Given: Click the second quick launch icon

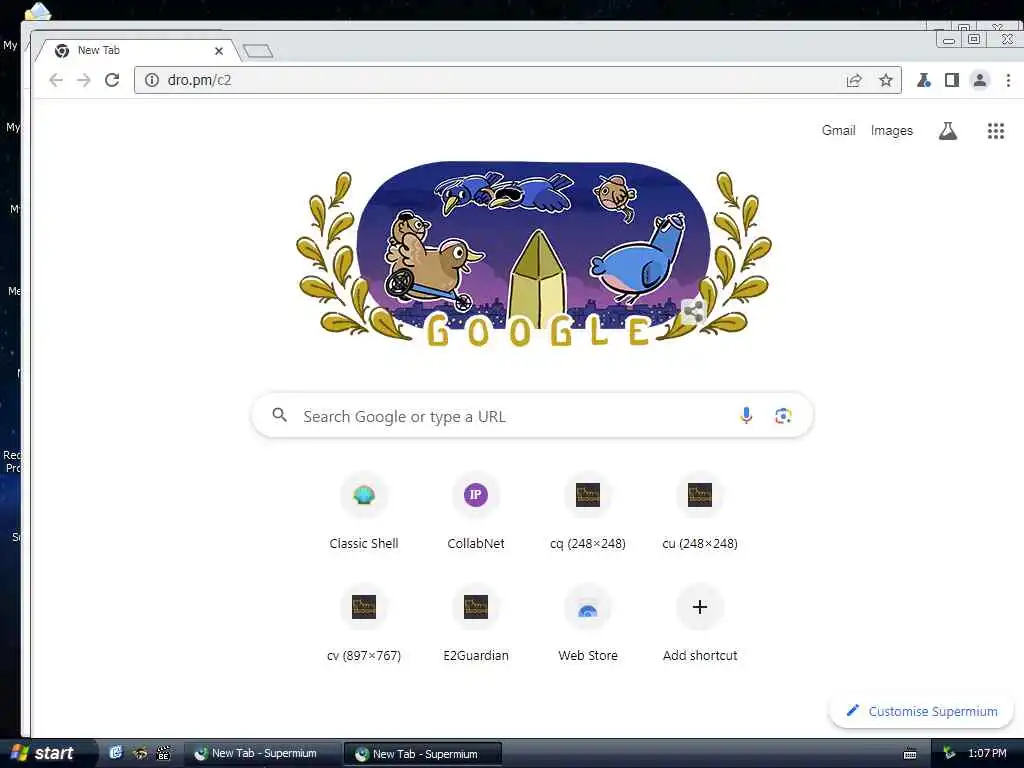Looking at the screenshot, I should (x=140, y=753).
